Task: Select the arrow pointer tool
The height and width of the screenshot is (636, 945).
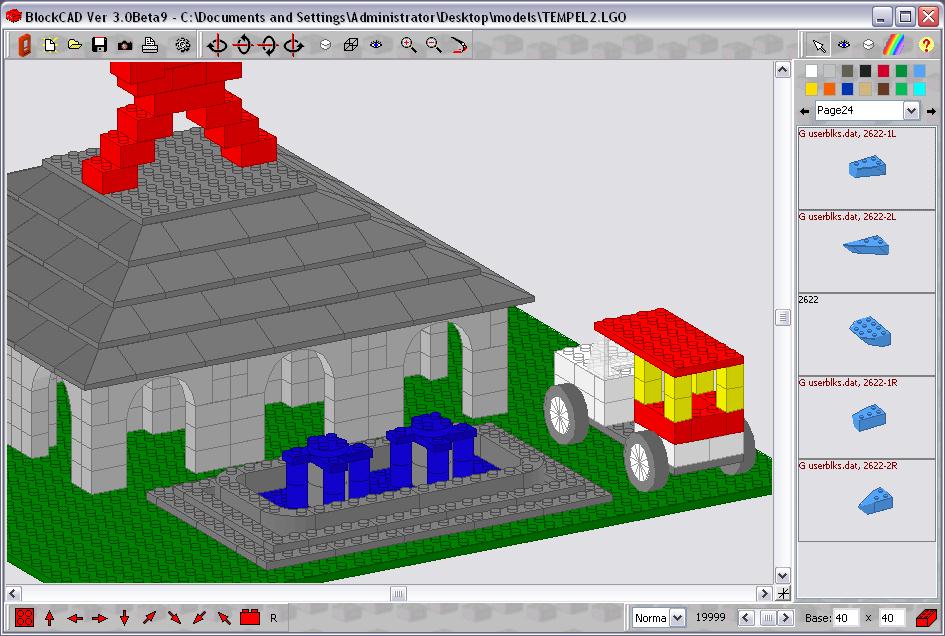Action: click(x=818, y=45)
